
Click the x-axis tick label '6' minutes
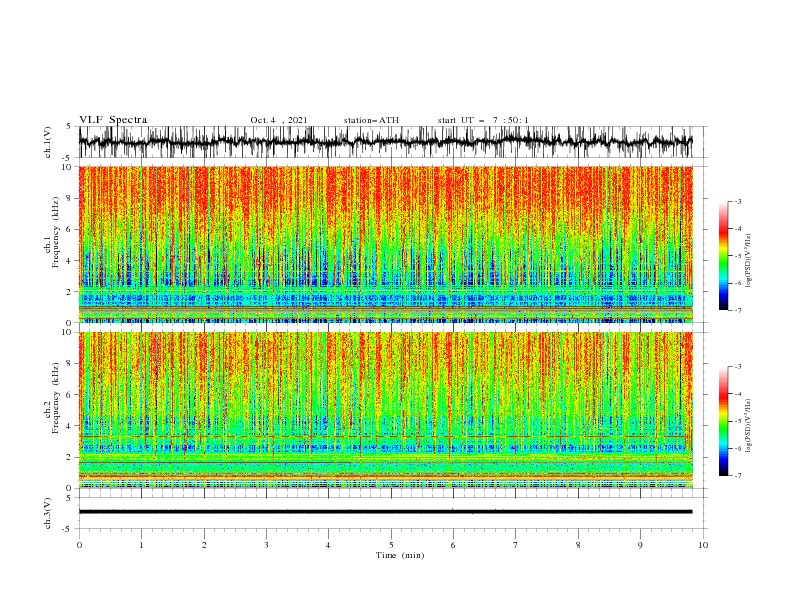[x=454, y=545]
